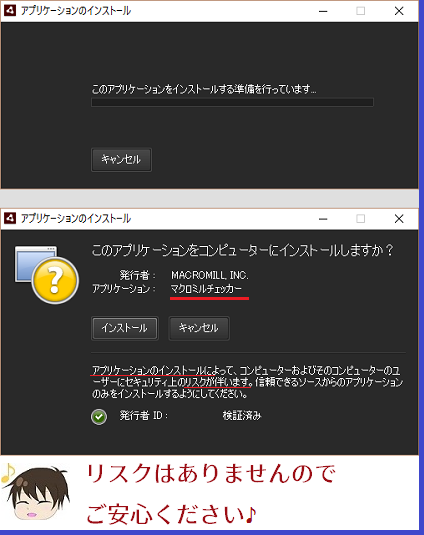
Task: Click the インストールする準備を行っています status text
Action: coord(204,89)
